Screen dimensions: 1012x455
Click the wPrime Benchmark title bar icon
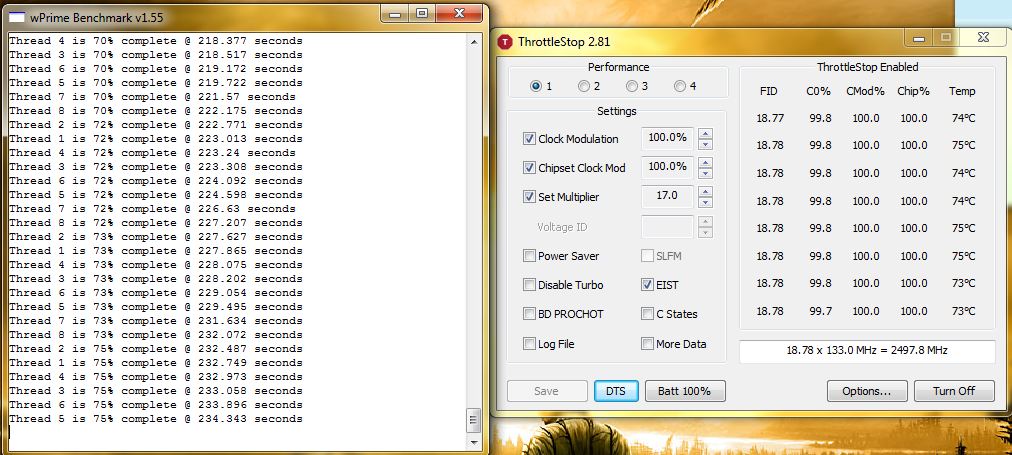[x=16, y=17]
